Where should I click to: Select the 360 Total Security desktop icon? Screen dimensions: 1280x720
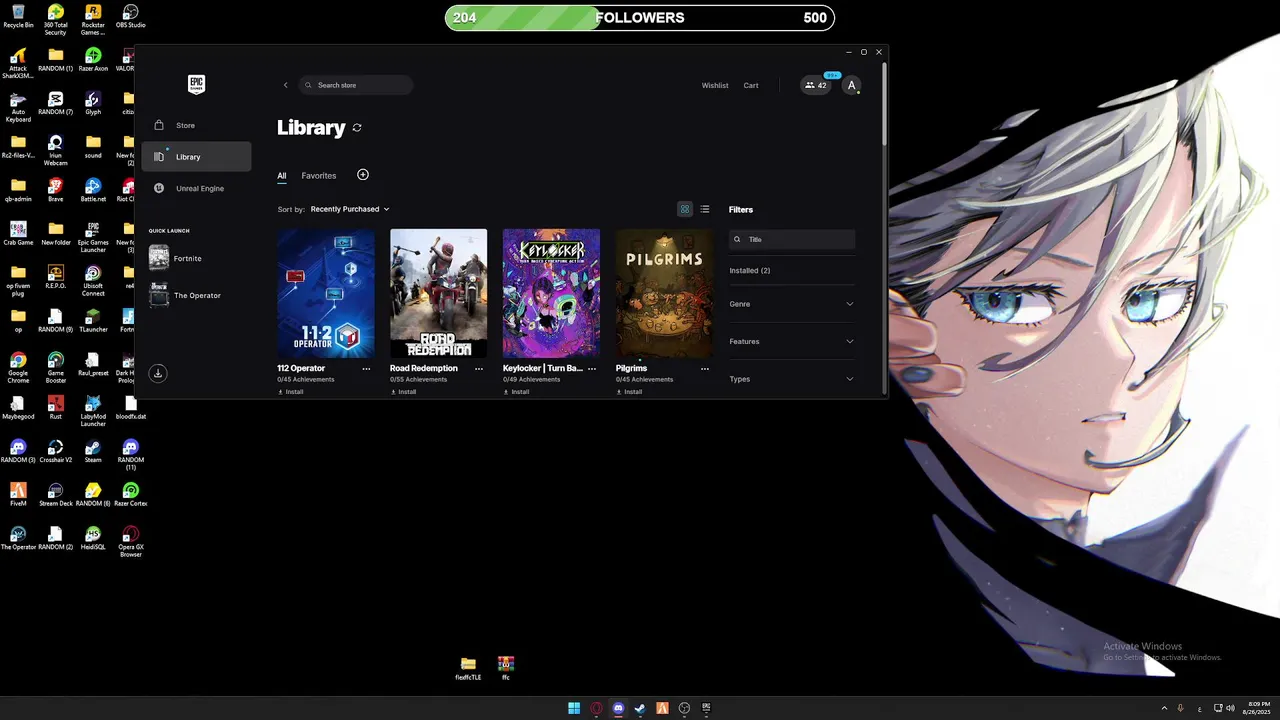click(55, 20)
